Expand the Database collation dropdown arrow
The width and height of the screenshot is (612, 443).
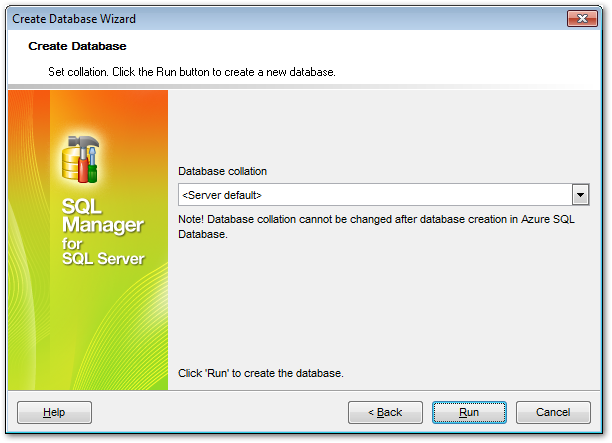point(579,194)
